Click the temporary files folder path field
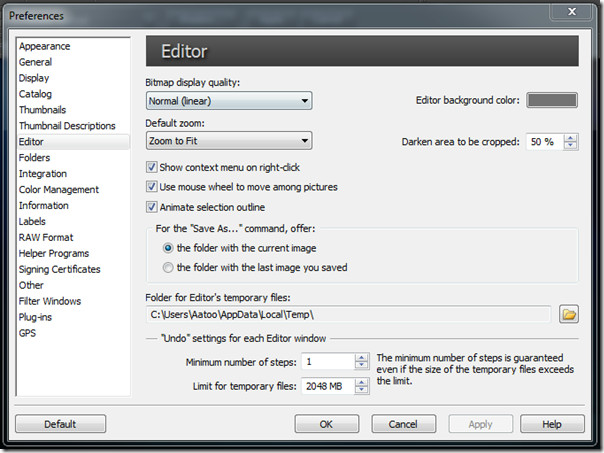 coord(348,315)
